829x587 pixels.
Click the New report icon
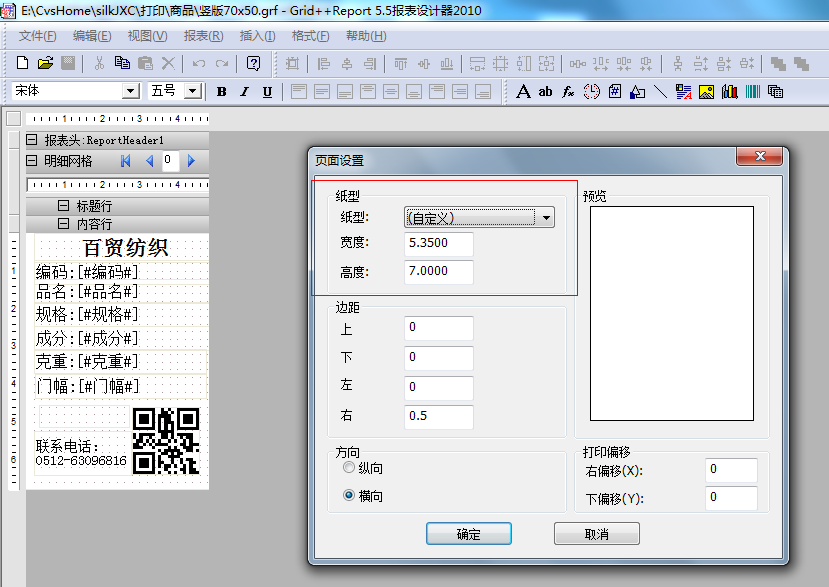[22, 63]
